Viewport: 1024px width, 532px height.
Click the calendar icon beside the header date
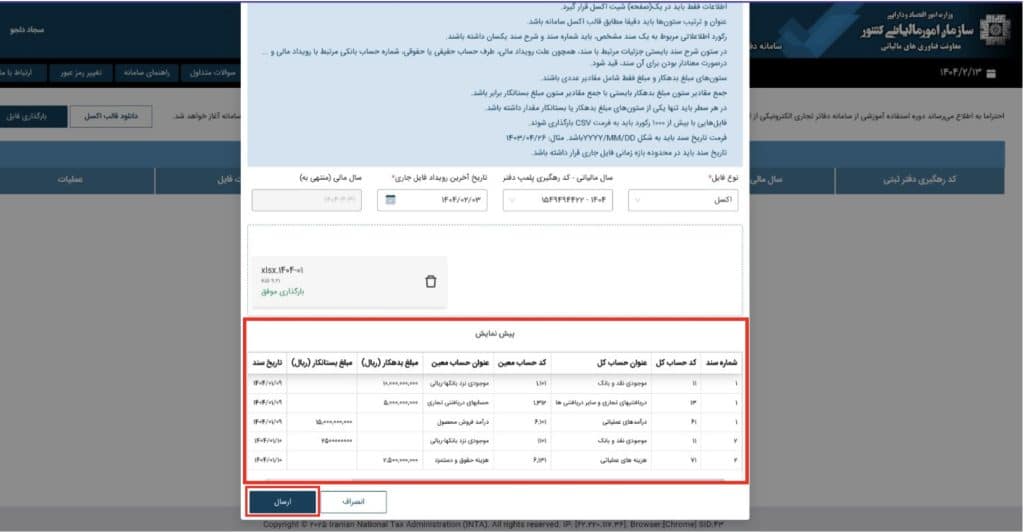(991, 73)
